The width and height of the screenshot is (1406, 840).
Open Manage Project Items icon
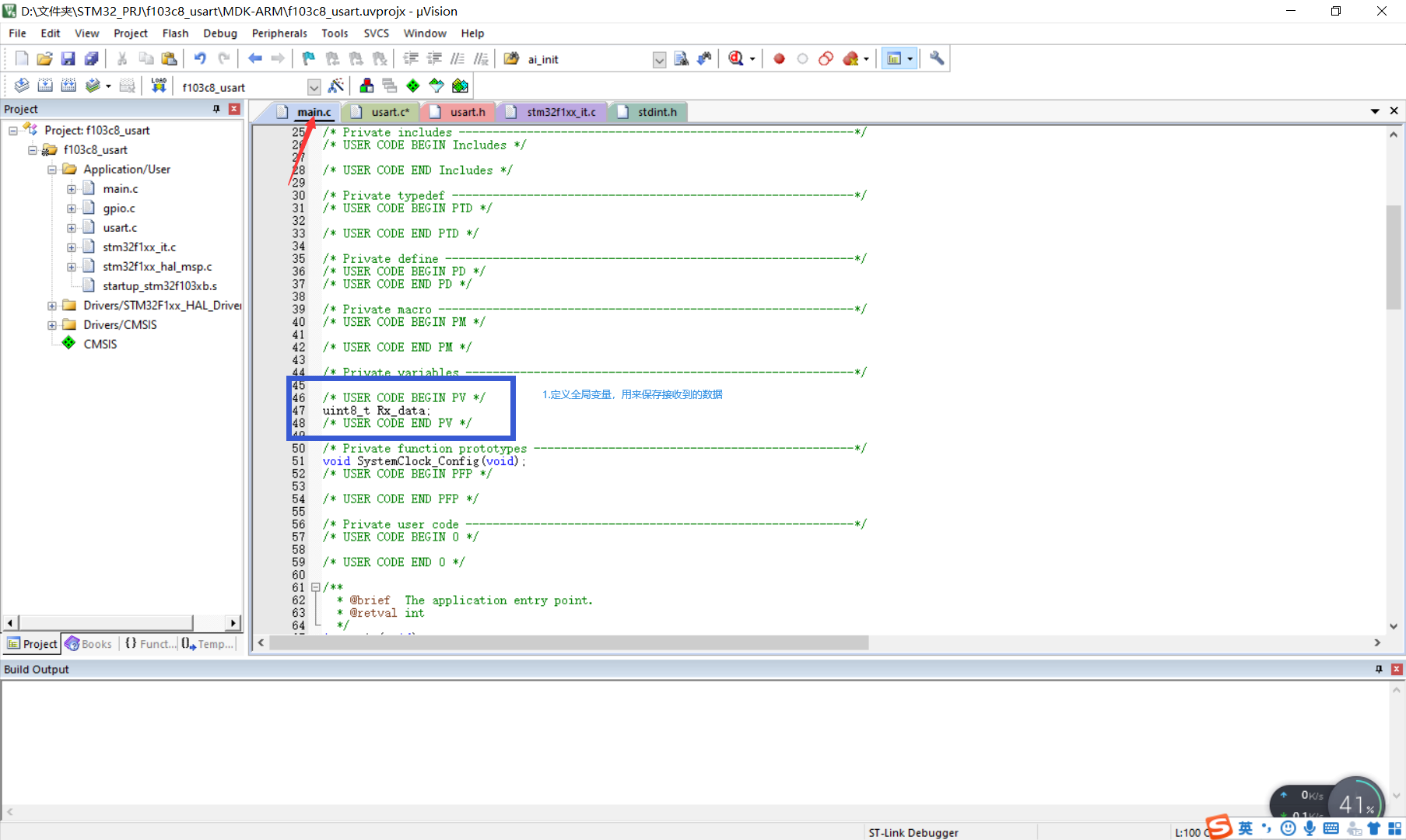pos(366,86)
